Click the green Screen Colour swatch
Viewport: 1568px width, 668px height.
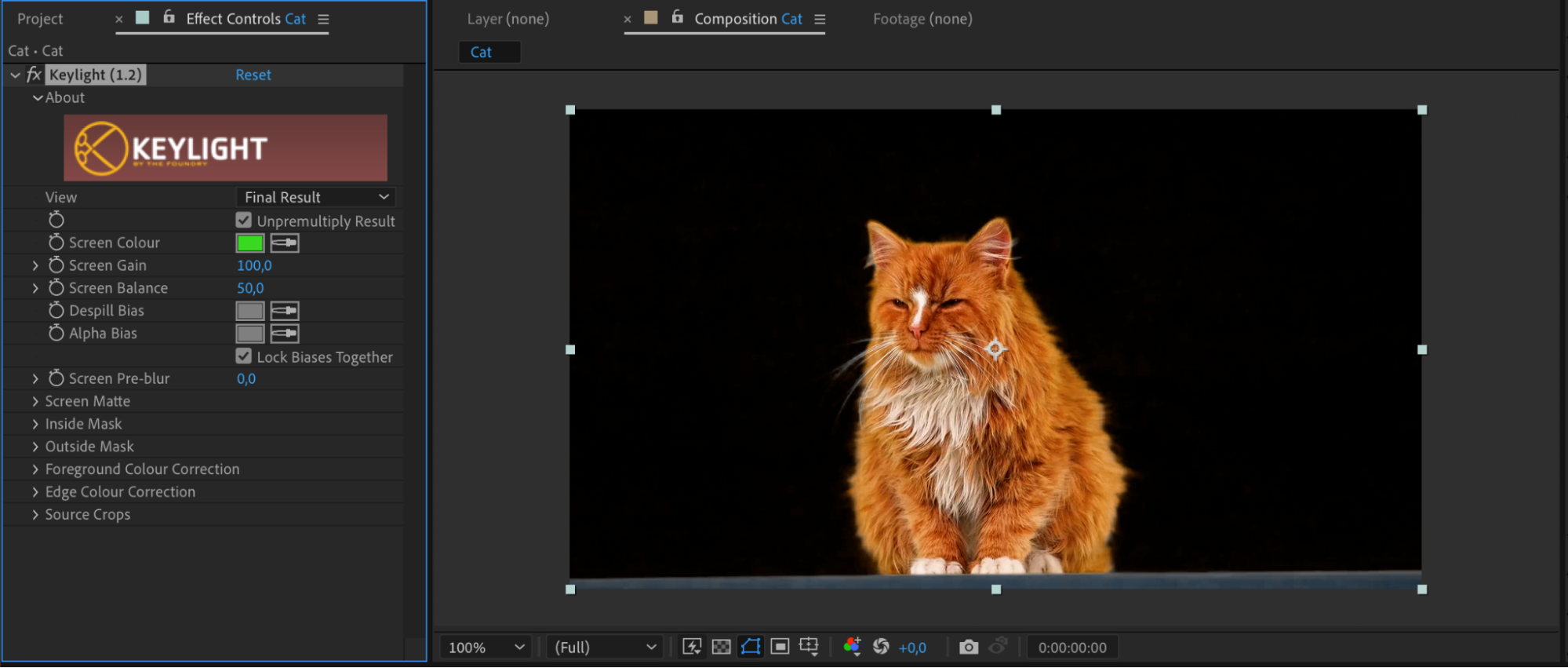click(x=250, y=243)
